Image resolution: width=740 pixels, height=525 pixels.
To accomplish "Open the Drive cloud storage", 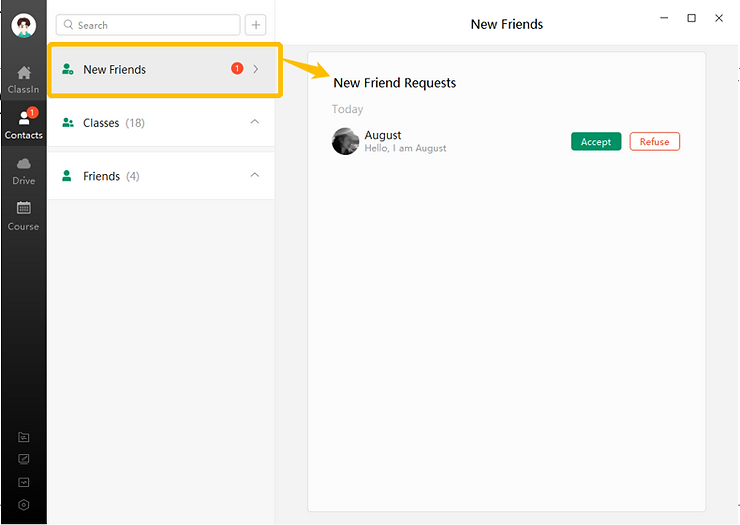I will pyautogui.click(x=23, y=170).
